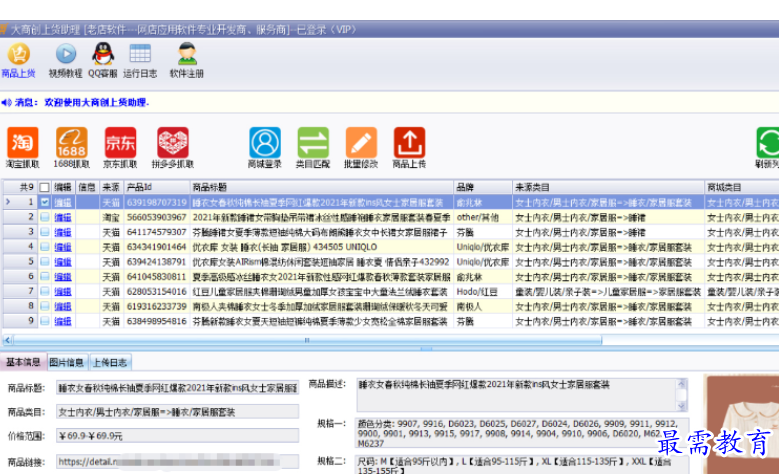Switch to the 基本信息 tab
The image size is (779, 474).
click(x=23, y=362)
